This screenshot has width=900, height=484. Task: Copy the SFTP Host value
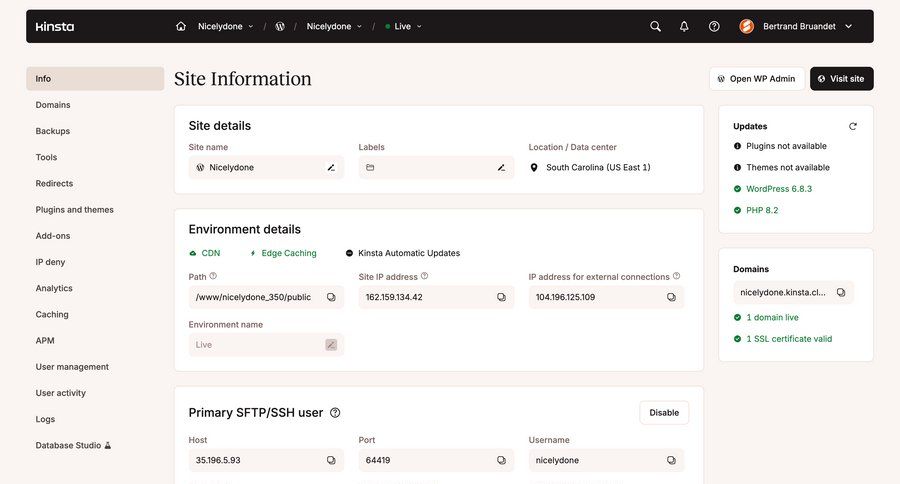coord(331,460)
